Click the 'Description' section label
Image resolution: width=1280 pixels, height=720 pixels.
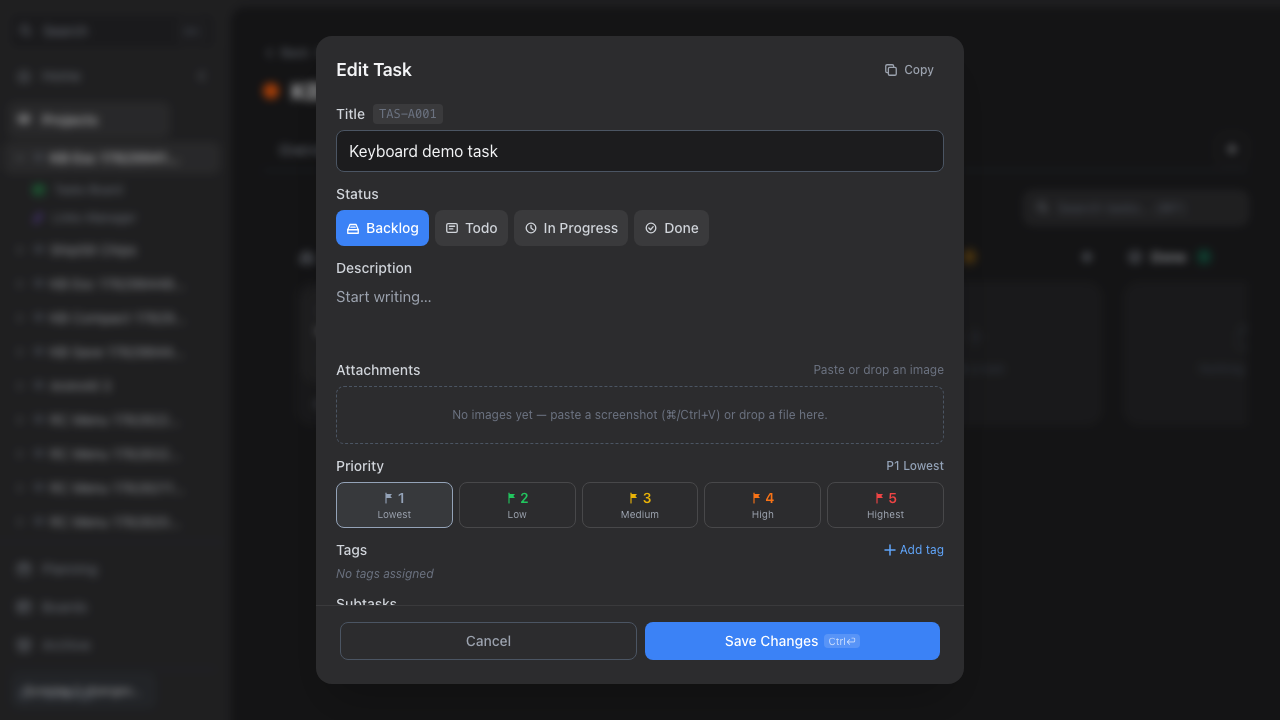(374, 268)
